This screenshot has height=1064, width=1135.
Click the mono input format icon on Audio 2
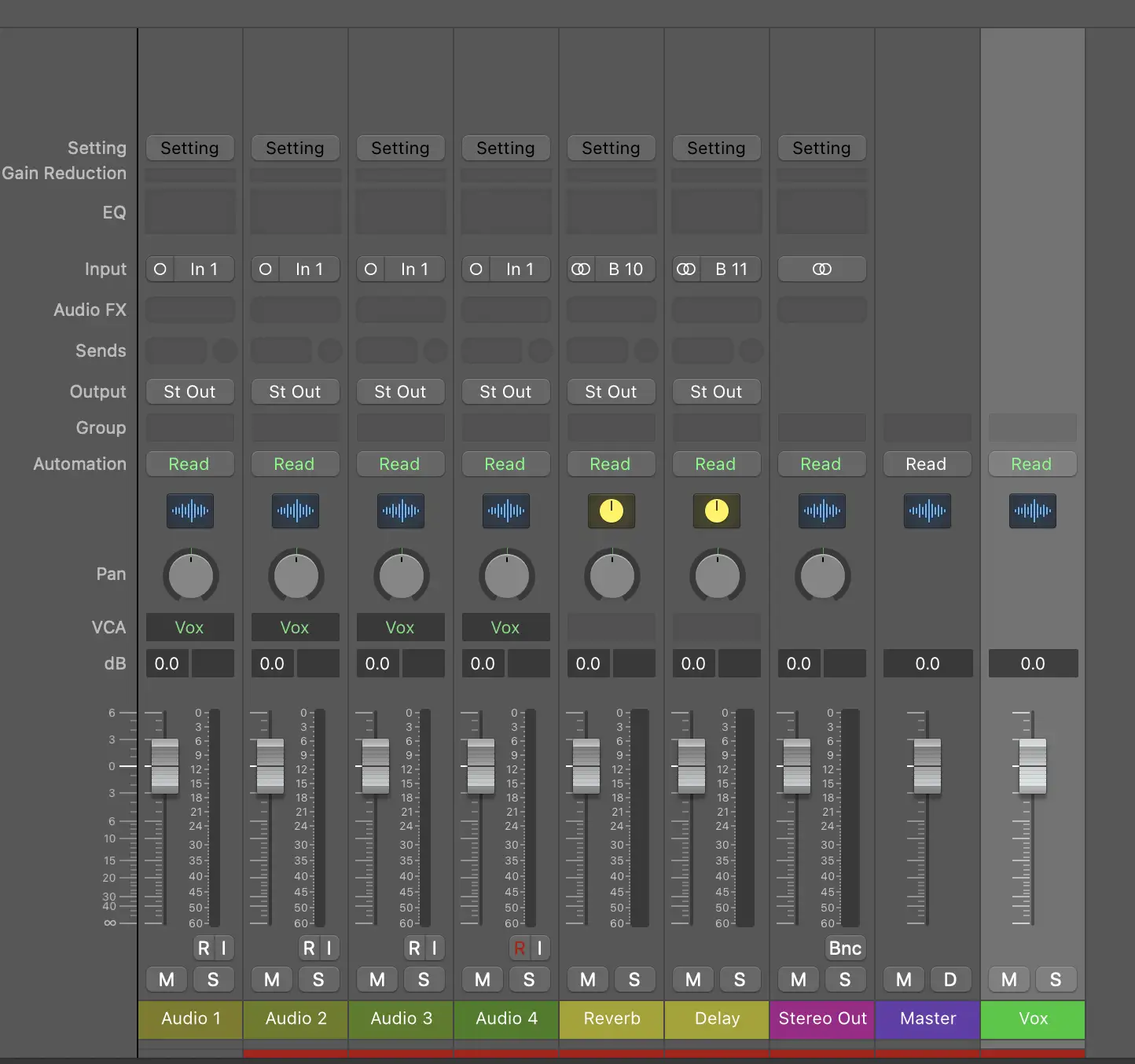266,270
